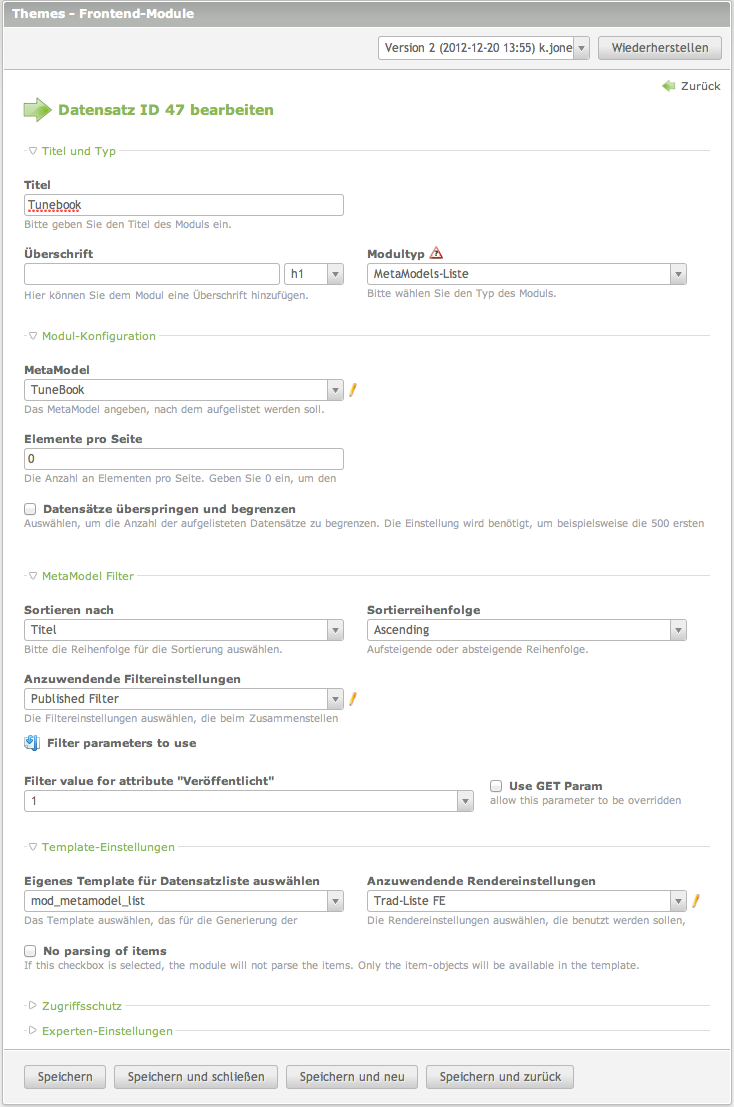Click the Wiederherstellen button
Screen dimensions: 734x1107
click(659, 47)
